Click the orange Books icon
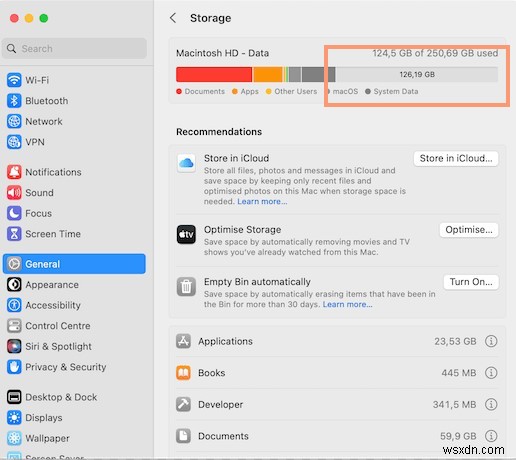 click(183, 373)
